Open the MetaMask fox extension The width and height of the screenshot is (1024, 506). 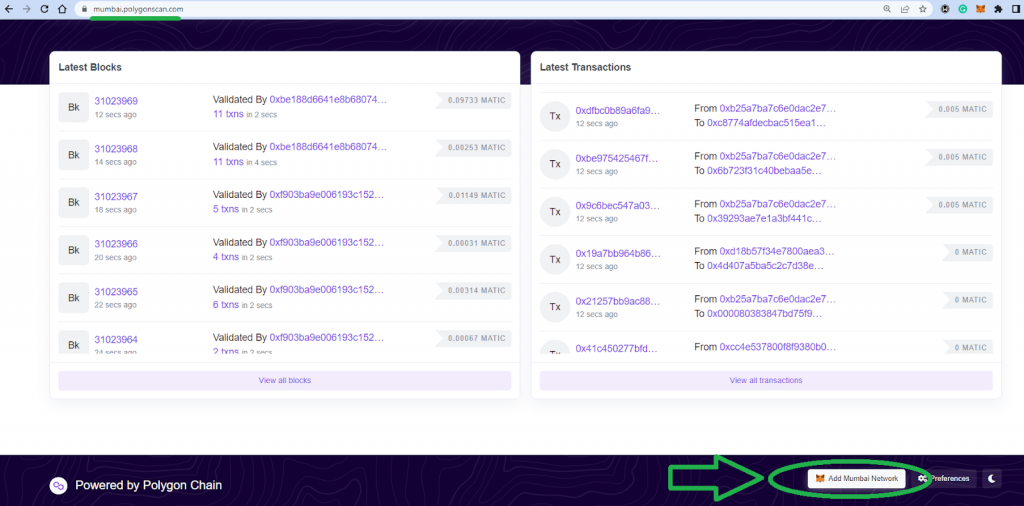click(x=980, y=9)
